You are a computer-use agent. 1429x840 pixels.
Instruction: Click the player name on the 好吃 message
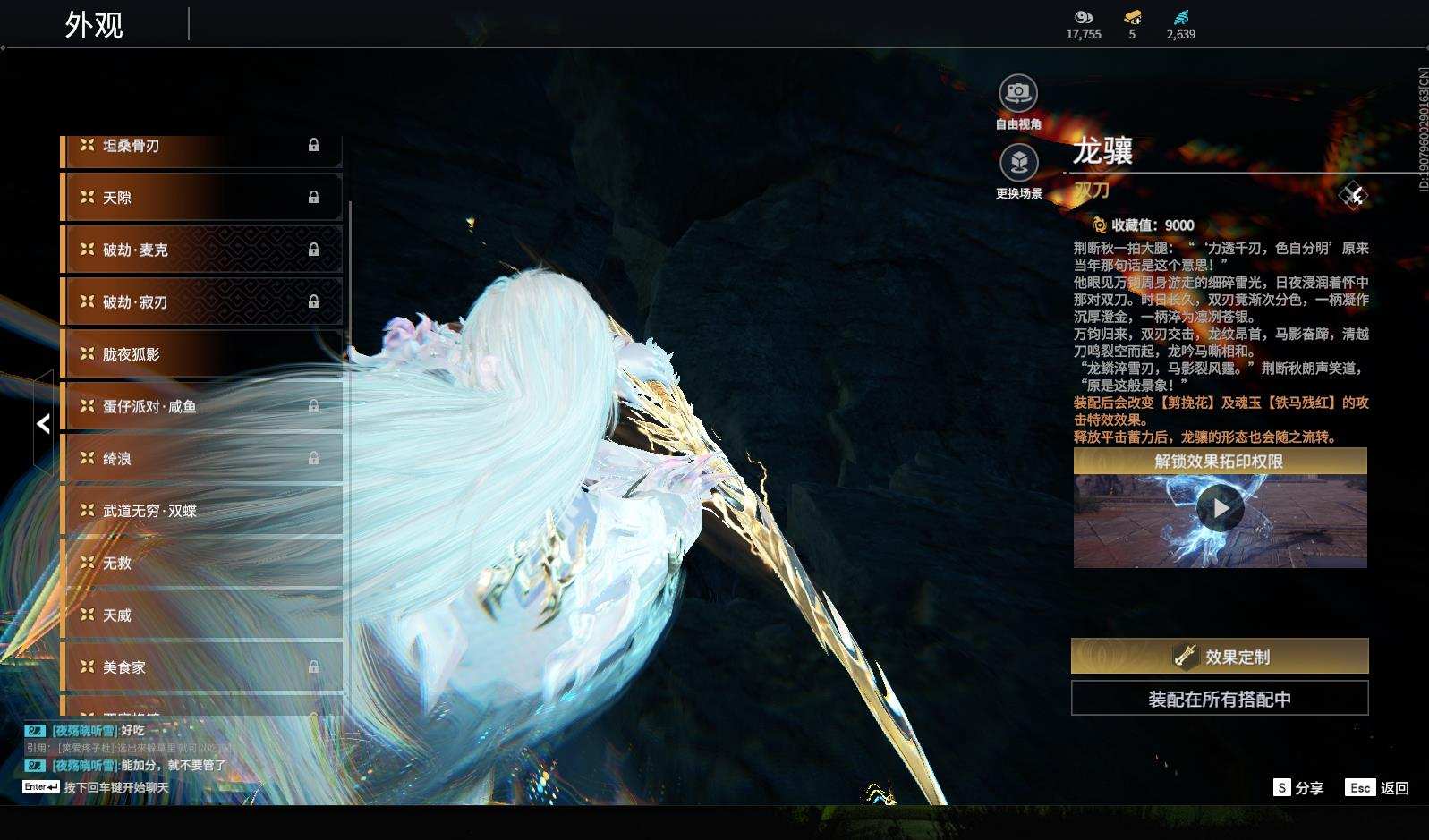tap(85, 731)
